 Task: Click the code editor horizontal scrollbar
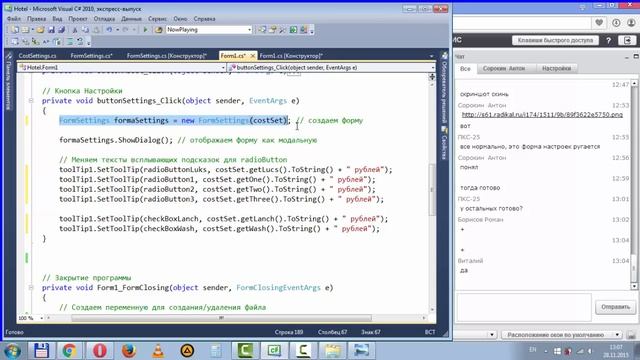[x=222, y=318]
